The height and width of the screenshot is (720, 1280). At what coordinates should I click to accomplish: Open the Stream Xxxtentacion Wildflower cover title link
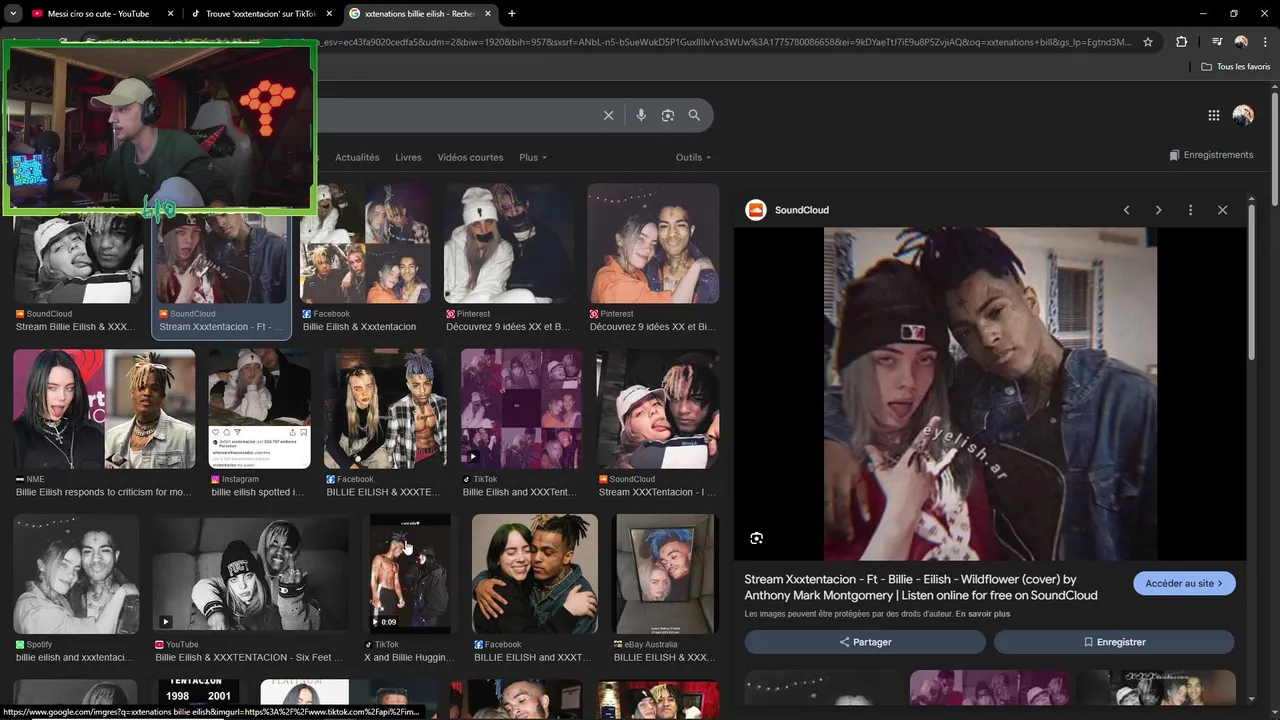pyautogui.click(x=921, y=587)
